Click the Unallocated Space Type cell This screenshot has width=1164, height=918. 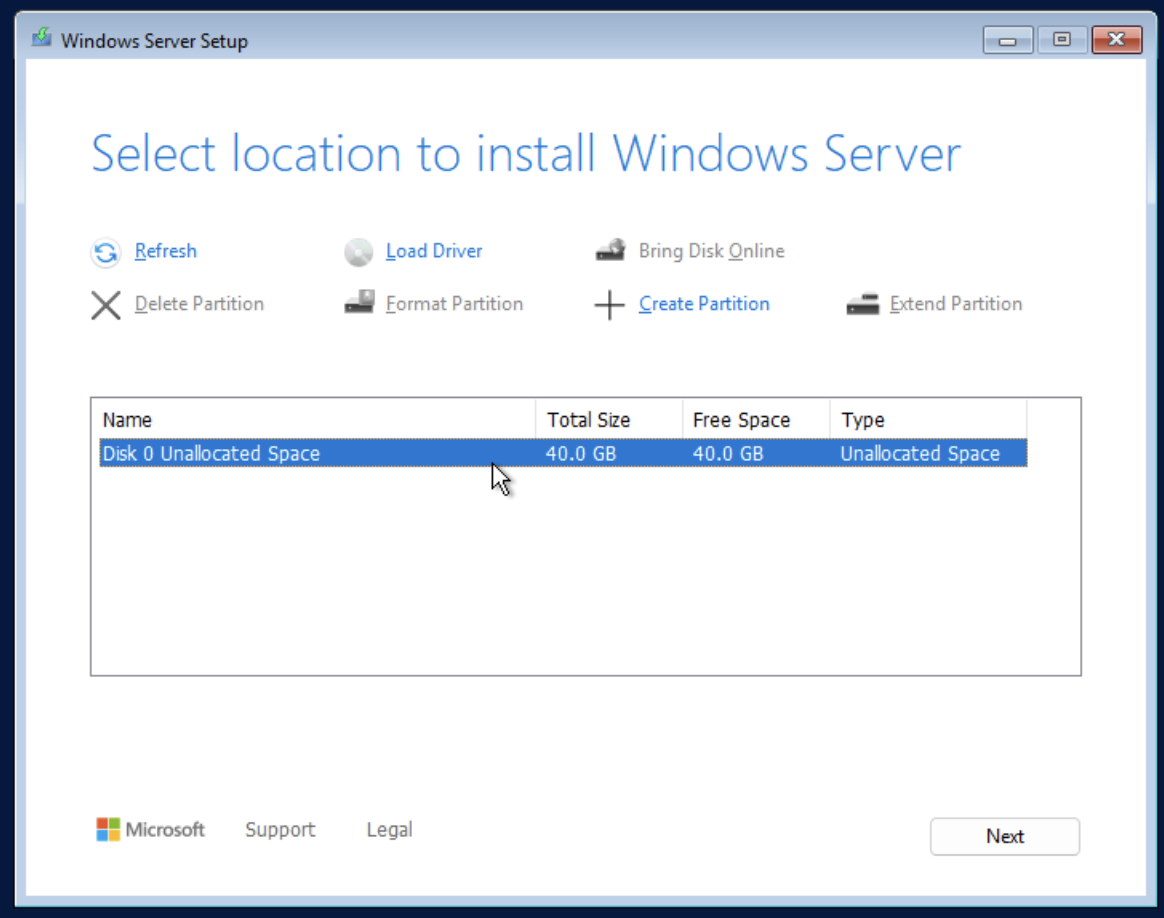coord(920,453)
